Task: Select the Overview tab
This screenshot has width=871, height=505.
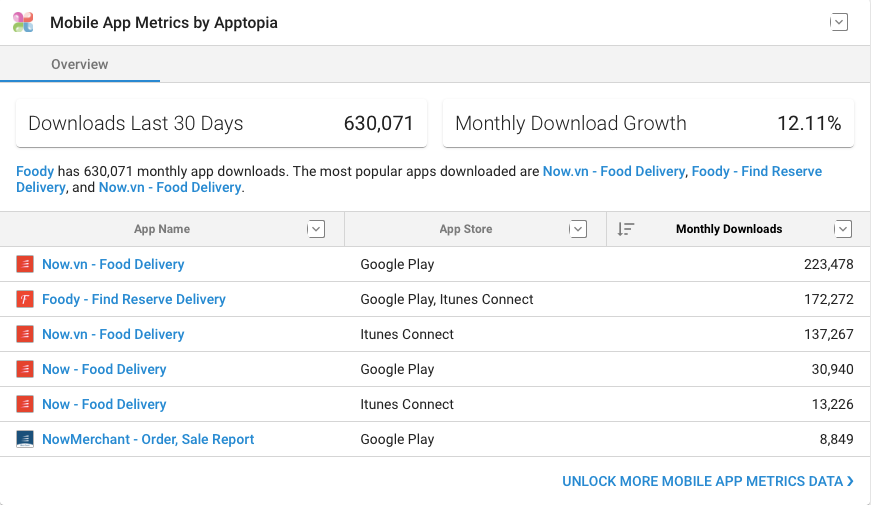Action: point(79,64)
